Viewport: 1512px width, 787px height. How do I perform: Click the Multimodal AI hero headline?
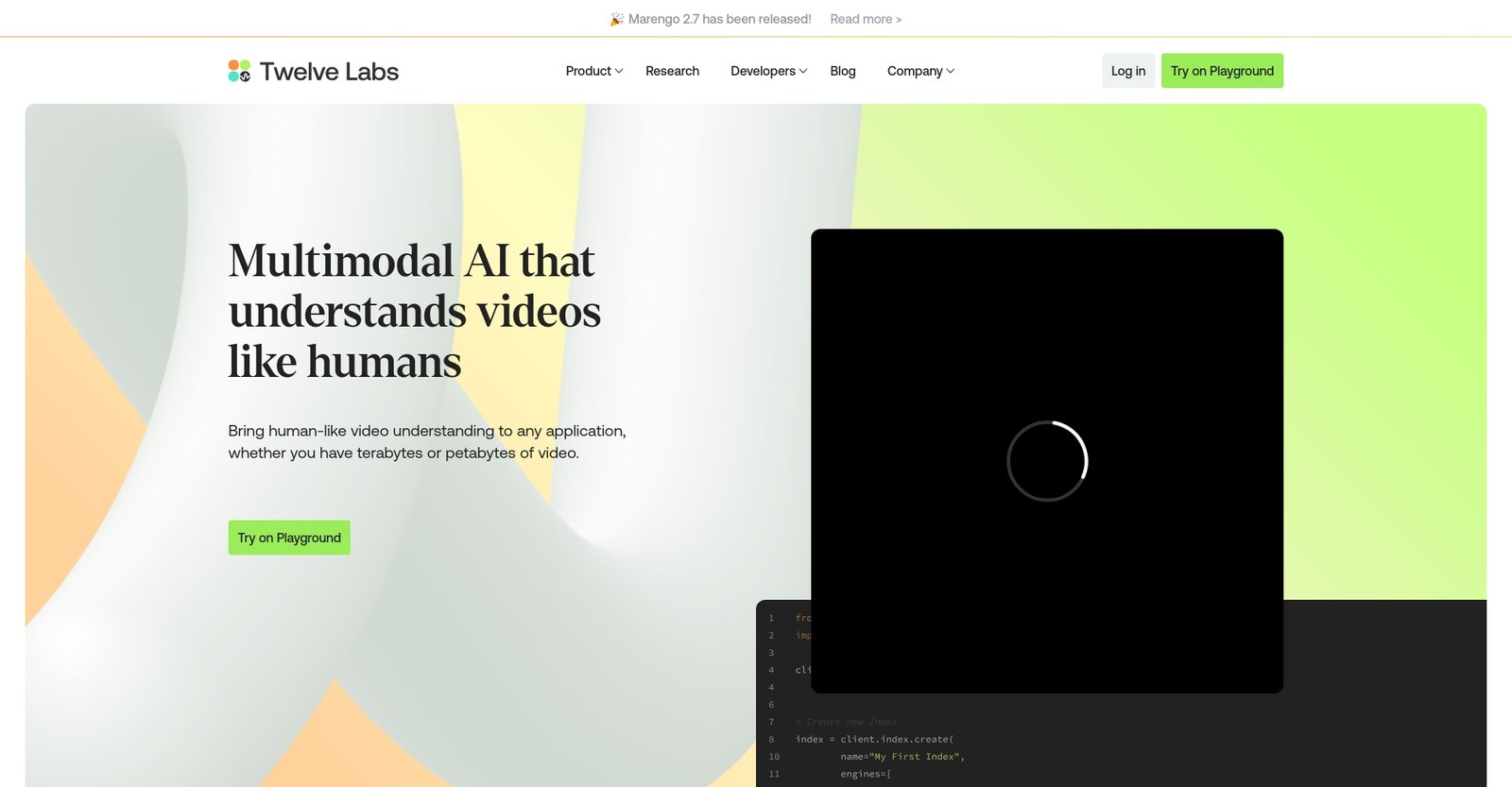click(414, 311)
